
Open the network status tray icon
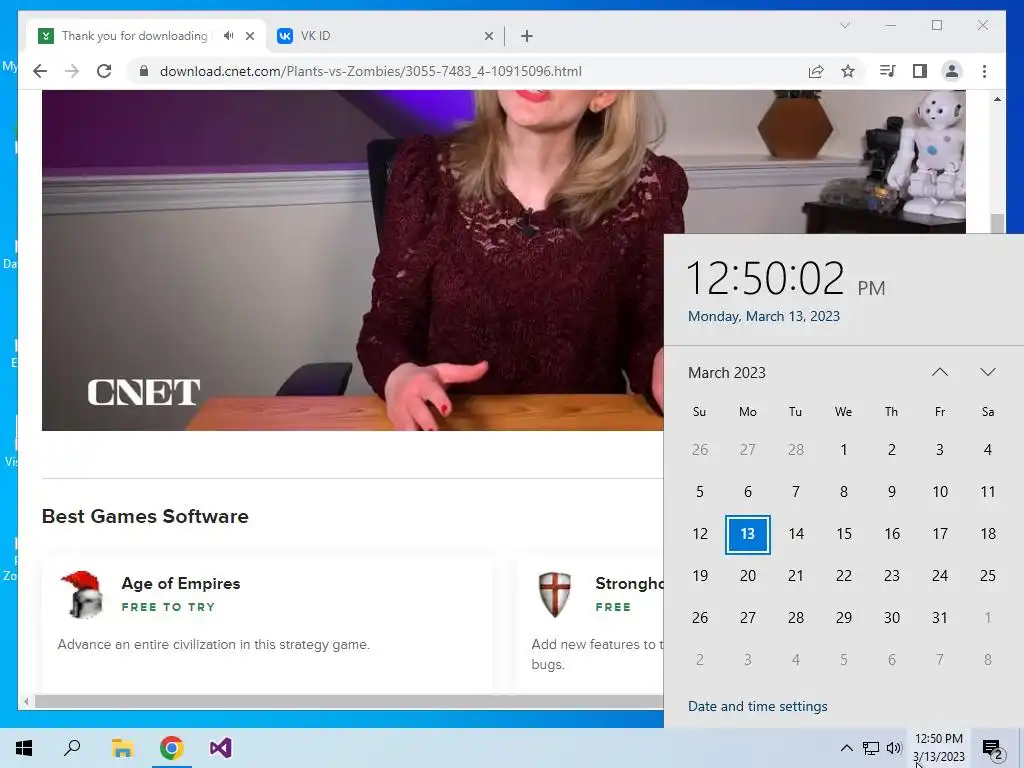[871, 748]
